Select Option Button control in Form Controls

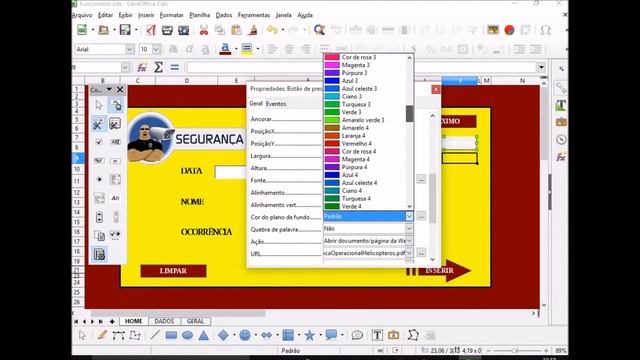99,180
